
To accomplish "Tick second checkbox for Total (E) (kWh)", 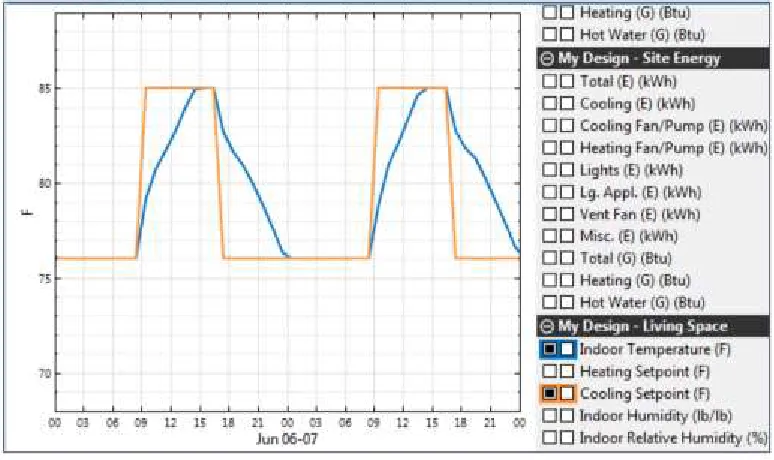I will pos(567,81).
